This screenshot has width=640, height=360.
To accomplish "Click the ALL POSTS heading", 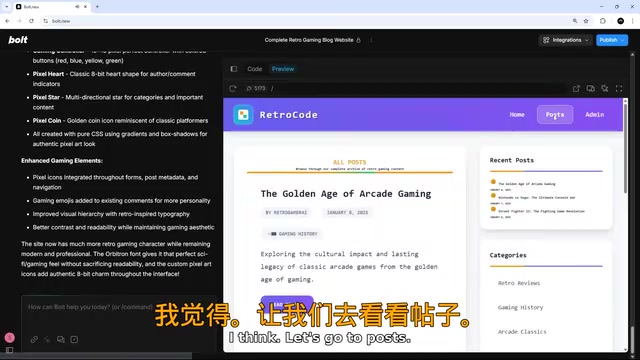I will [350, 162].
